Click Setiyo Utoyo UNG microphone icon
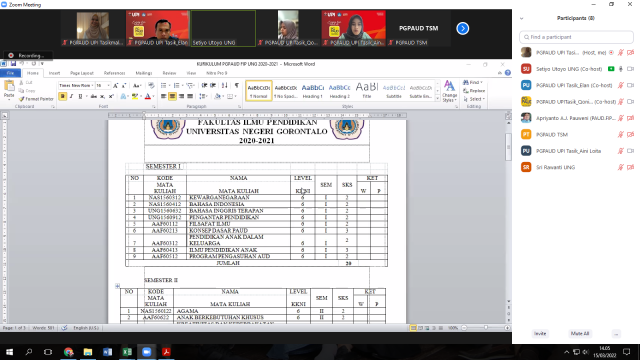 click(x=621, y=69)
